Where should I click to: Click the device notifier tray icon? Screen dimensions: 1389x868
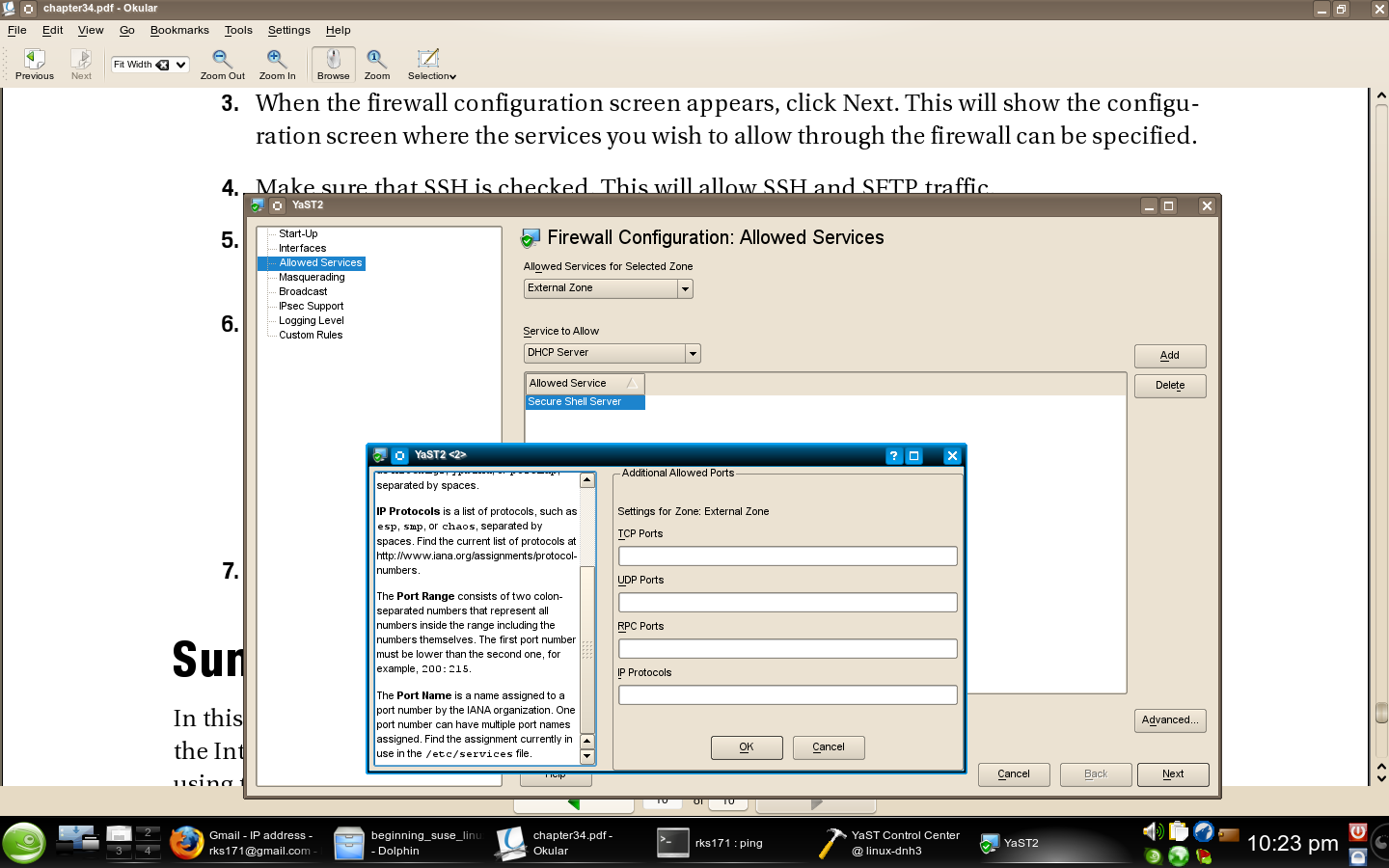[x=1228, y=834]
